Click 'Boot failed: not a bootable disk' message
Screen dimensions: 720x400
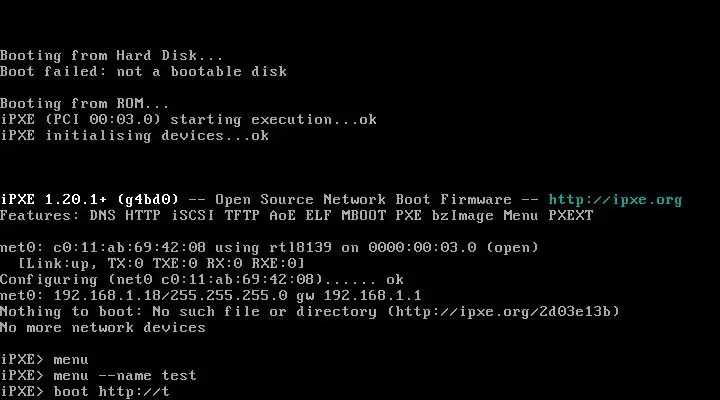143,71
